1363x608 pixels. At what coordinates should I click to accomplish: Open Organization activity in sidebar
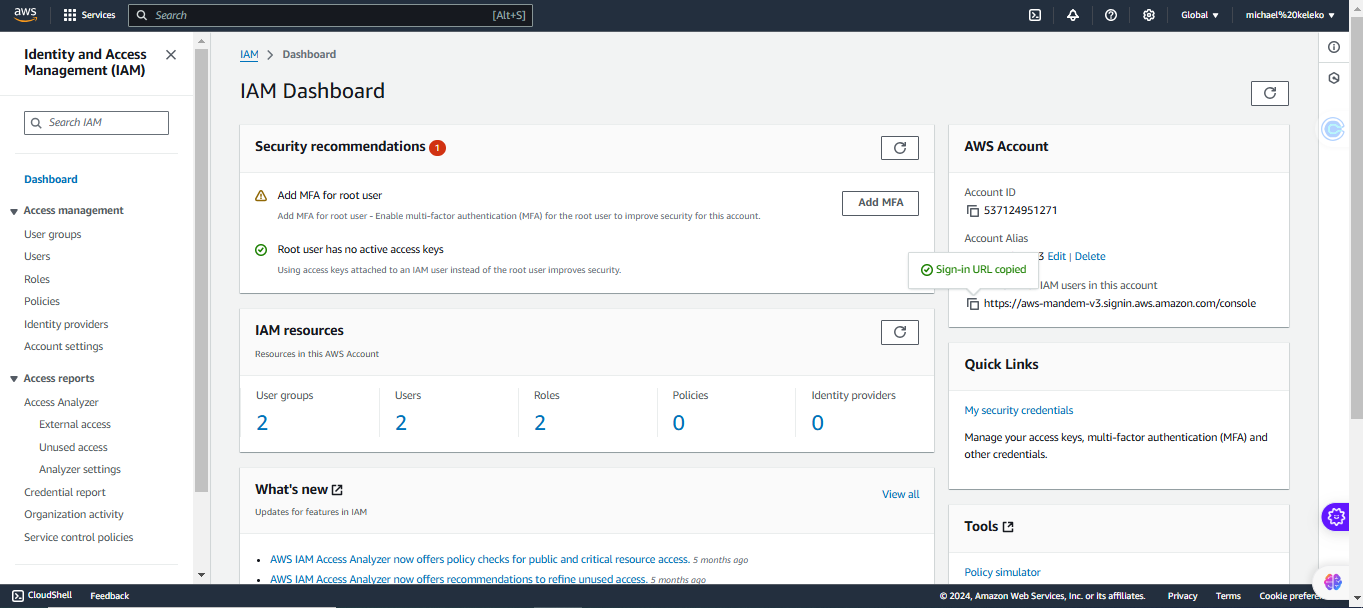(74, 514)
